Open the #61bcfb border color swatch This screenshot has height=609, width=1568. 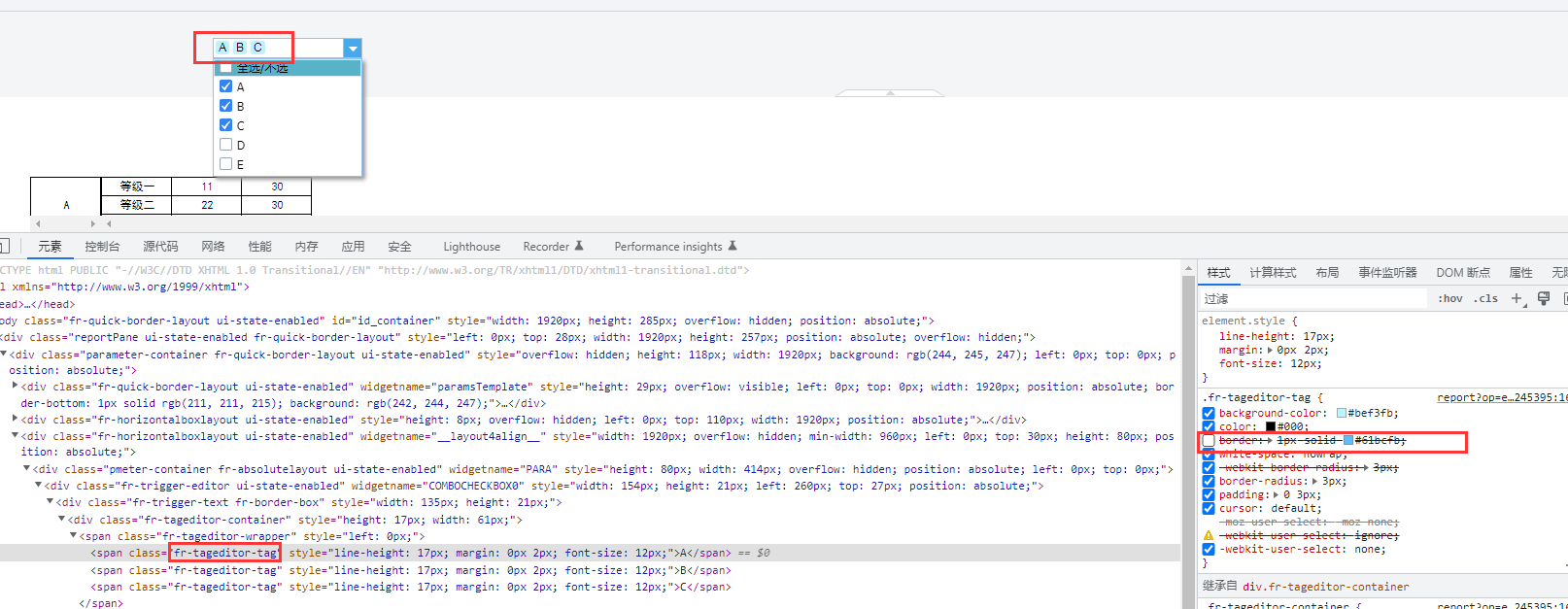point(1348,441)
